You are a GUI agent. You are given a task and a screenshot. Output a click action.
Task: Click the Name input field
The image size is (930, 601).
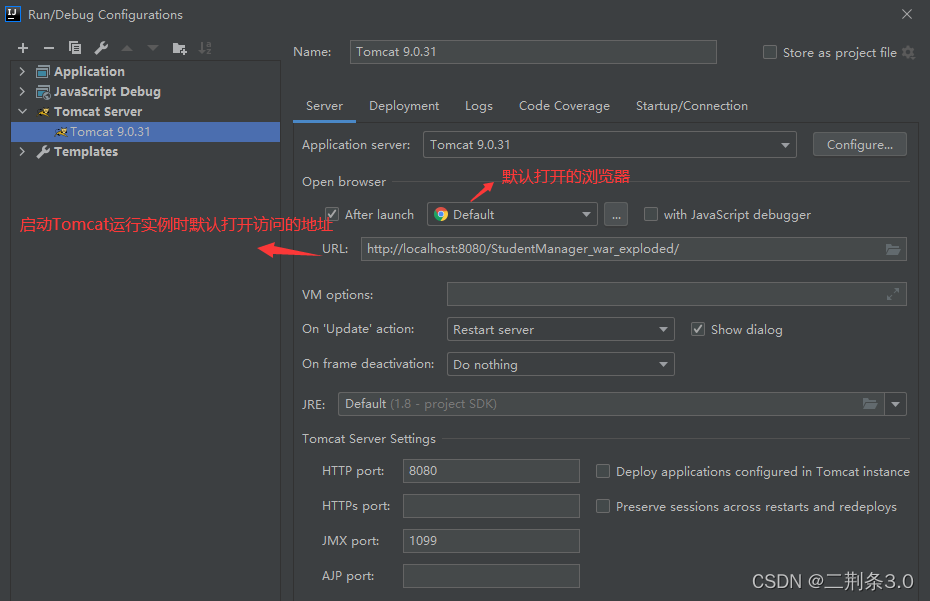tap(533, 52)
